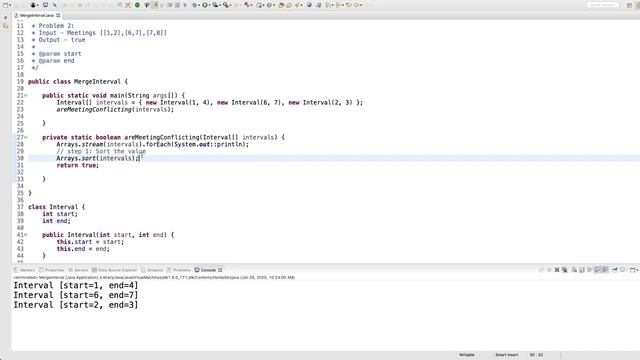Collapse the main method fold marker on line 21
Screen dimensions: 640x360
click(26, 96)
